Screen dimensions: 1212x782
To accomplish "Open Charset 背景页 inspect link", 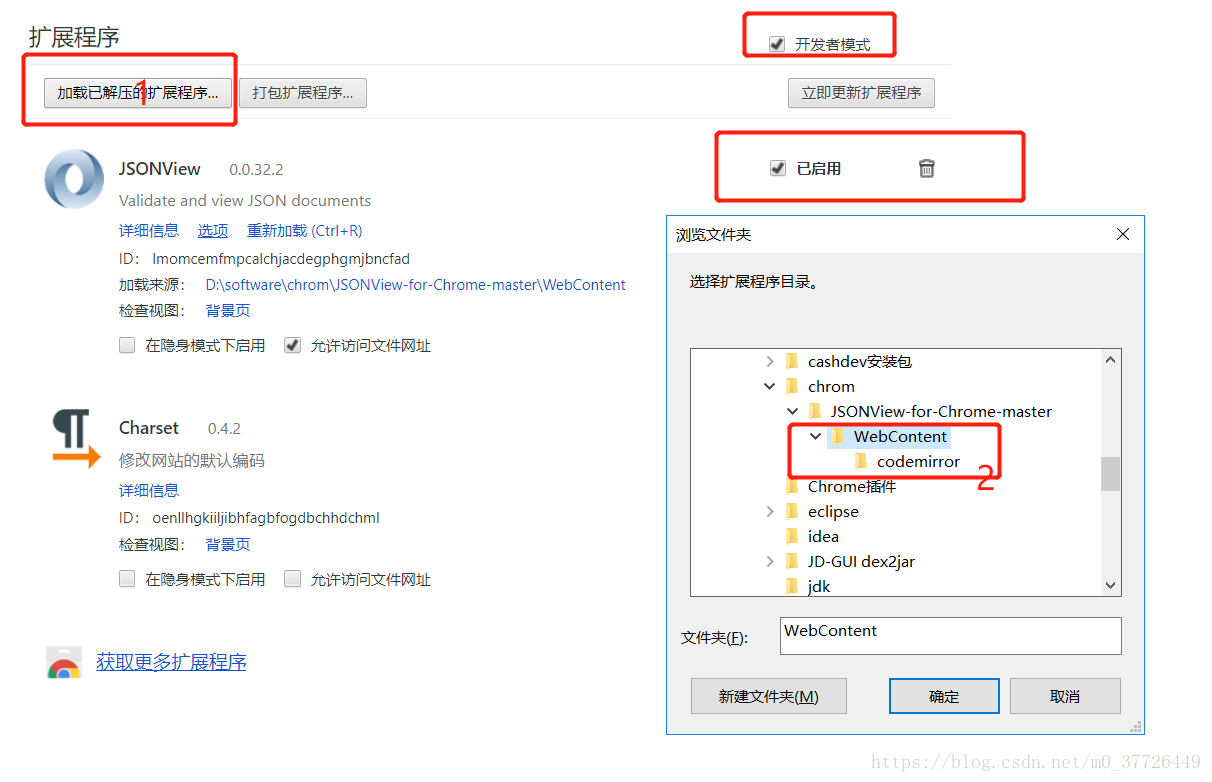I will [228, 544].
